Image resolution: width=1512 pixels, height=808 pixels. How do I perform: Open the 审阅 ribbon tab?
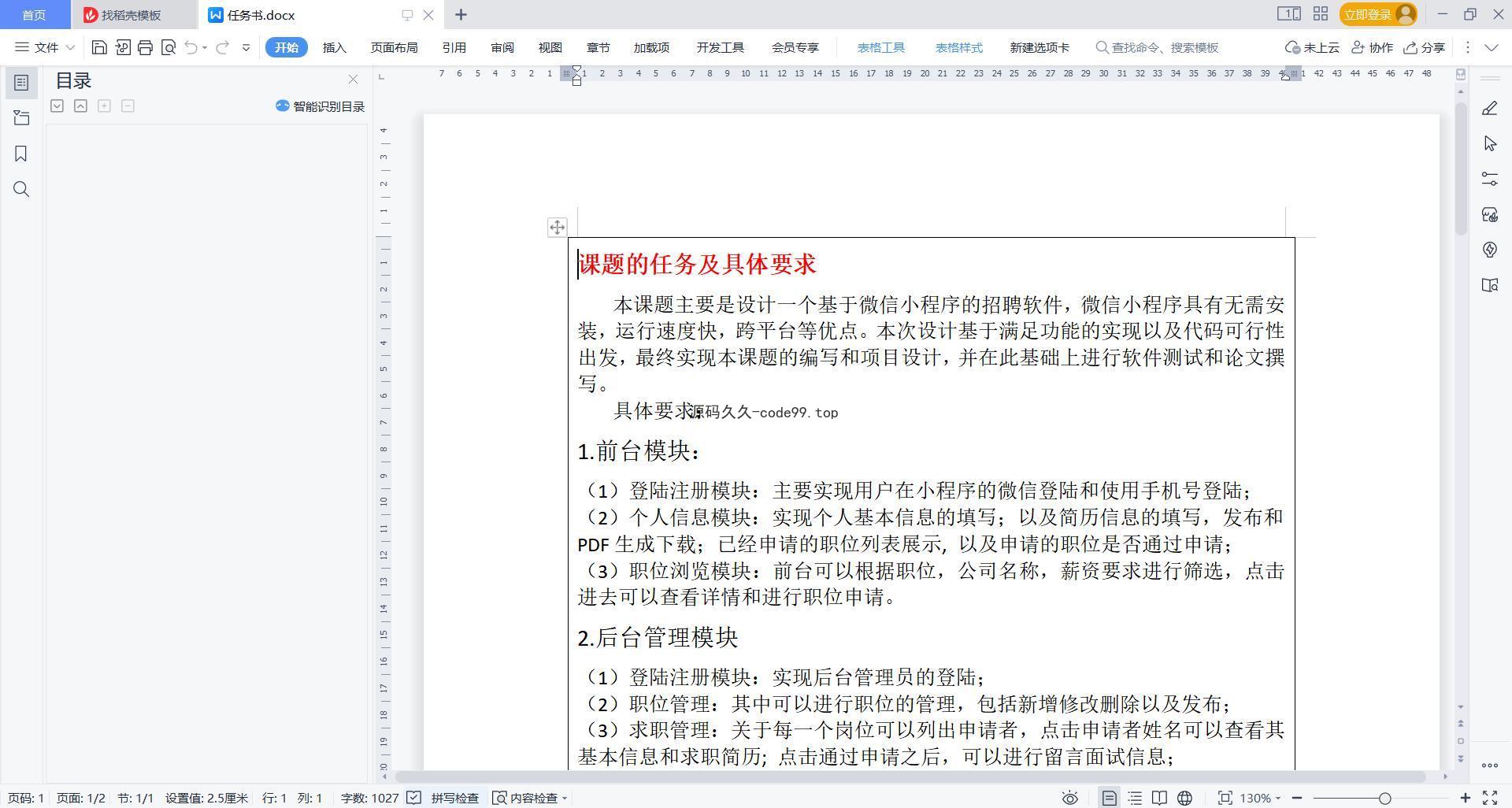coord(502,47)
